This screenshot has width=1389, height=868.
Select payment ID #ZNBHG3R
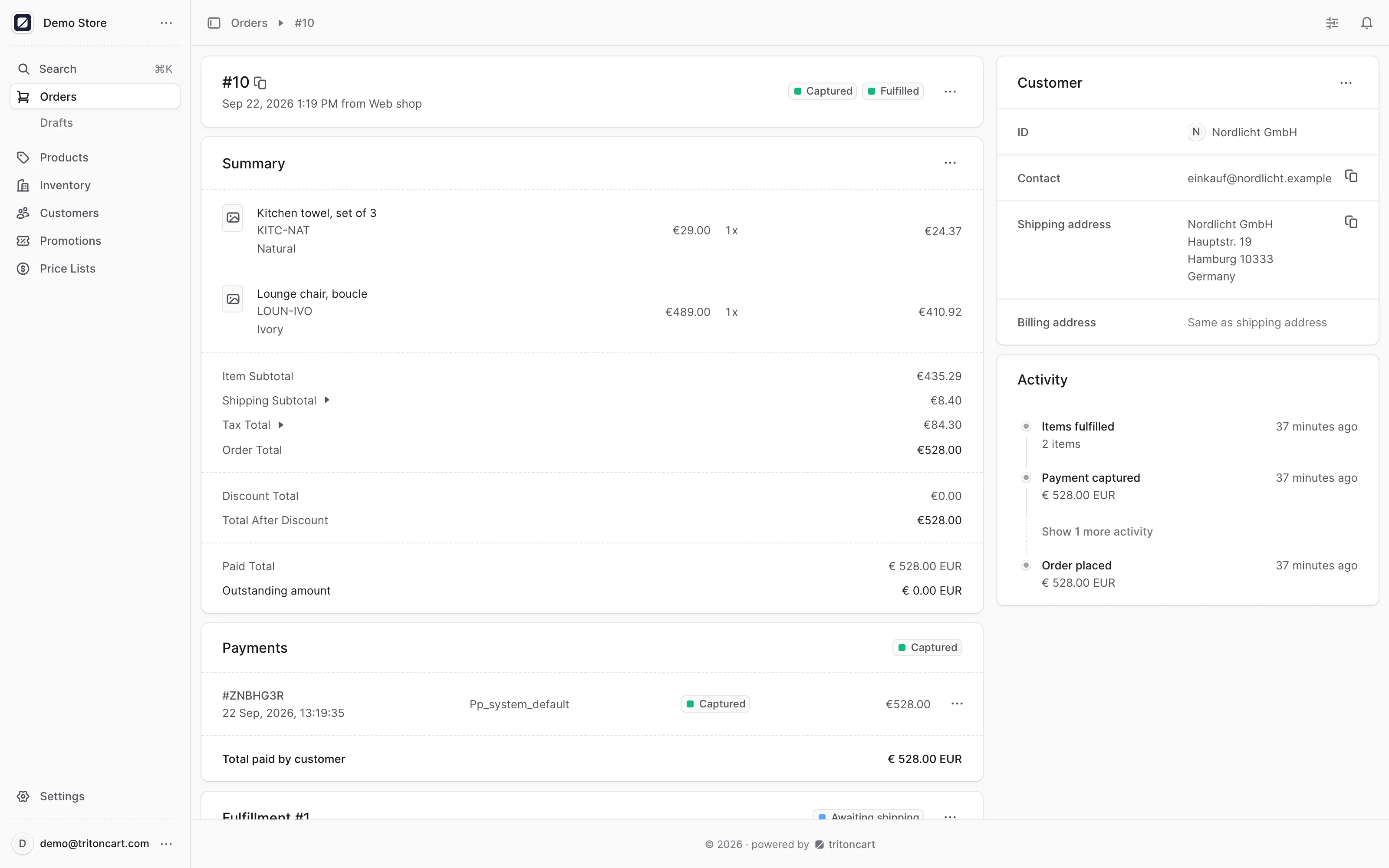point(253,696)
